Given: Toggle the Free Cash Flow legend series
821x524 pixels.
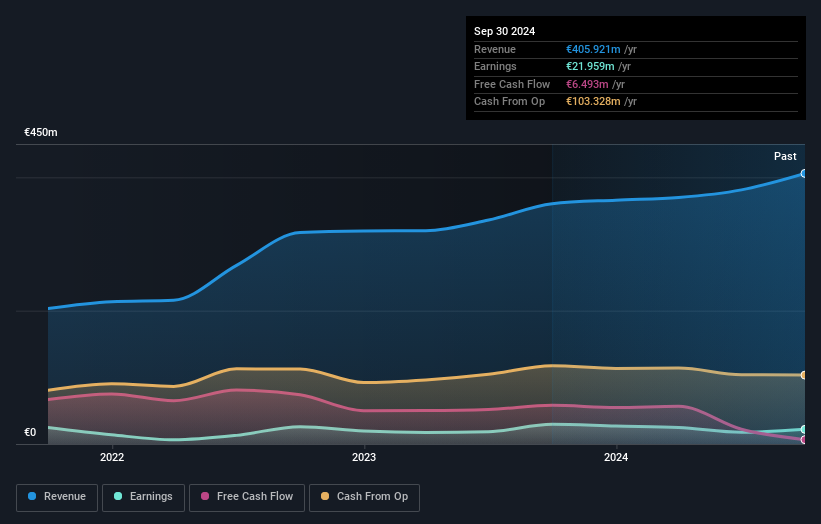Looking at the screenshot, I should tap(247, 497).
